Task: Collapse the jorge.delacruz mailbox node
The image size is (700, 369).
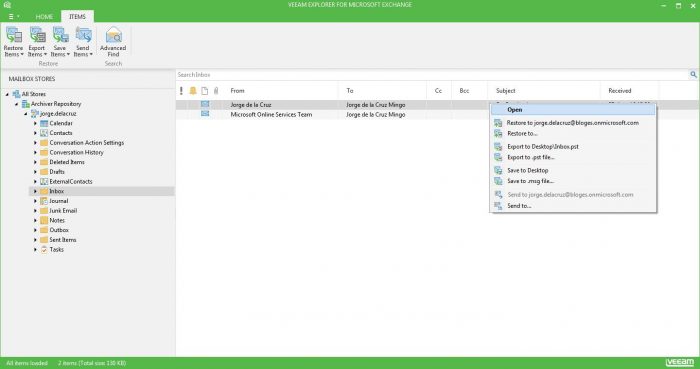Action: (x=25, y=114)
